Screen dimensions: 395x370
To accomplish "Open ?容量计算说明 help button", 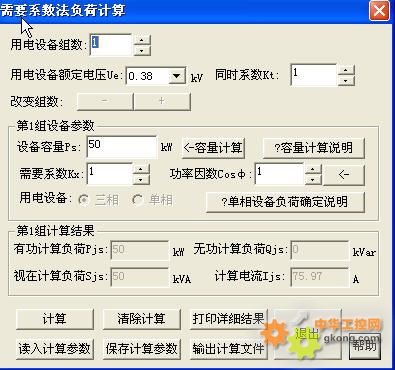I will tap(314, 148).
